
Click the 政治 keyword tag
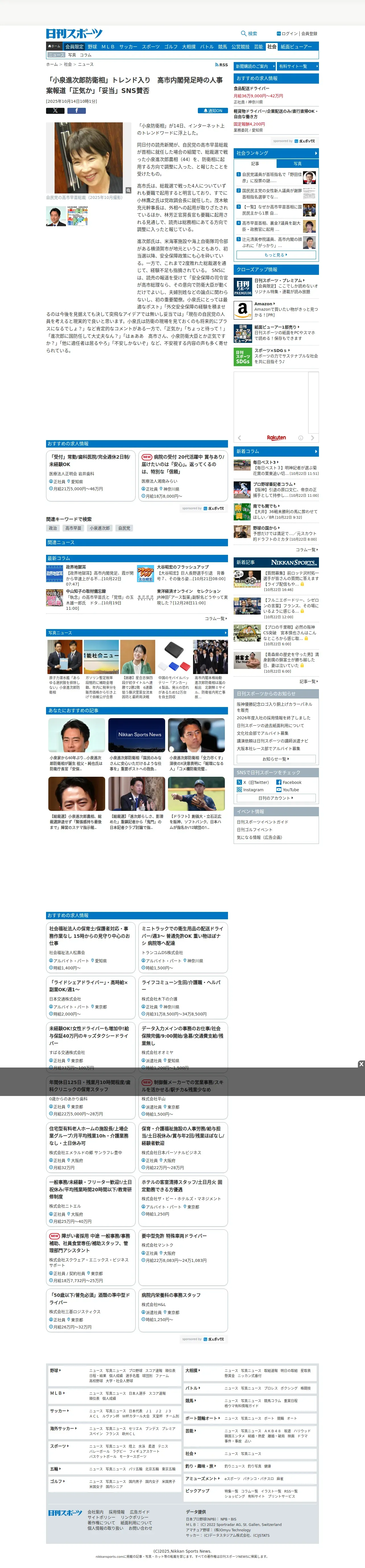(x=53, y=528)
